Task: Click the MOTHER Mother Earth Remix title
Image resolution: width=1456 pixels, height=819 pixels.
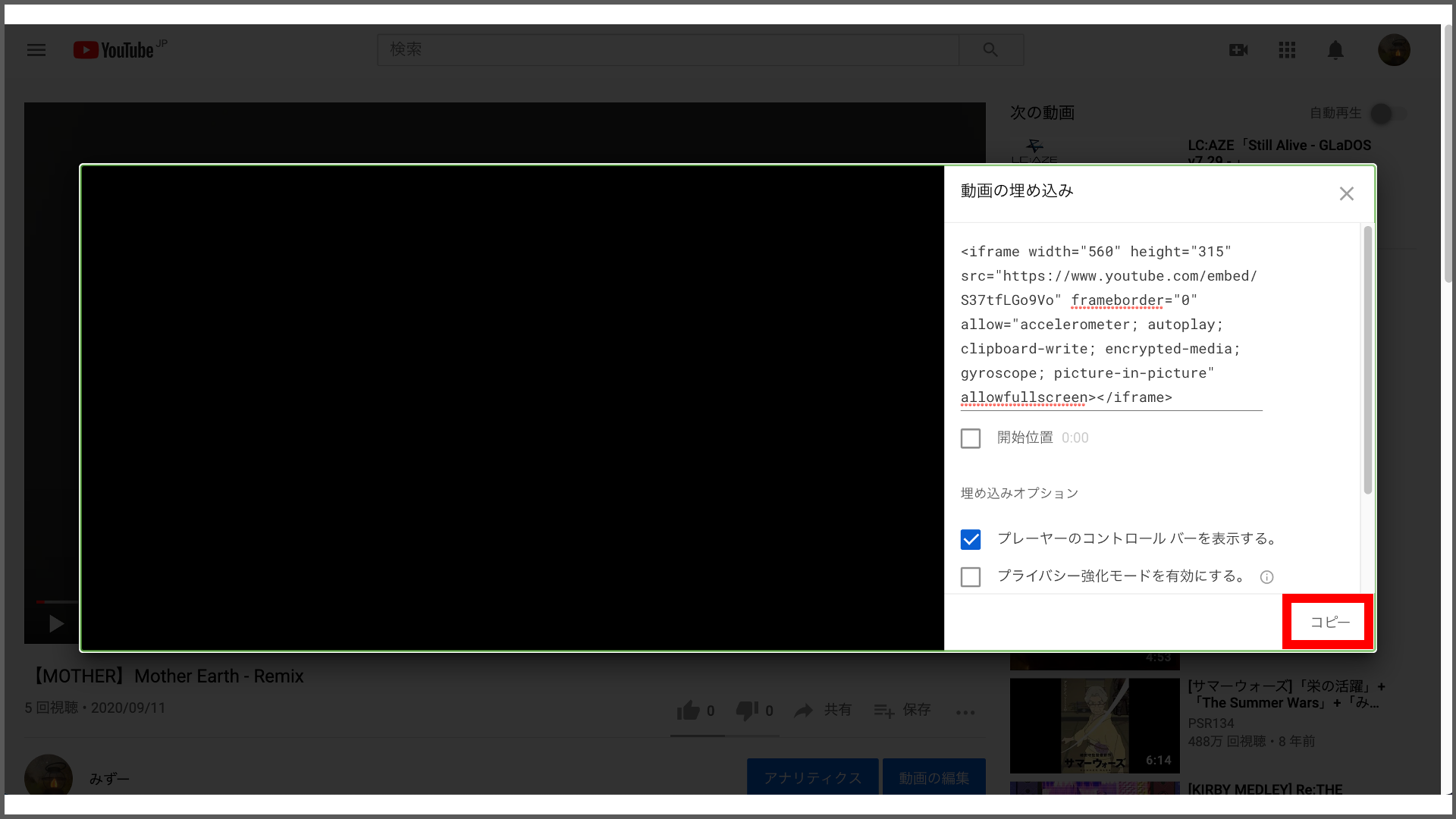Action: 164,676
